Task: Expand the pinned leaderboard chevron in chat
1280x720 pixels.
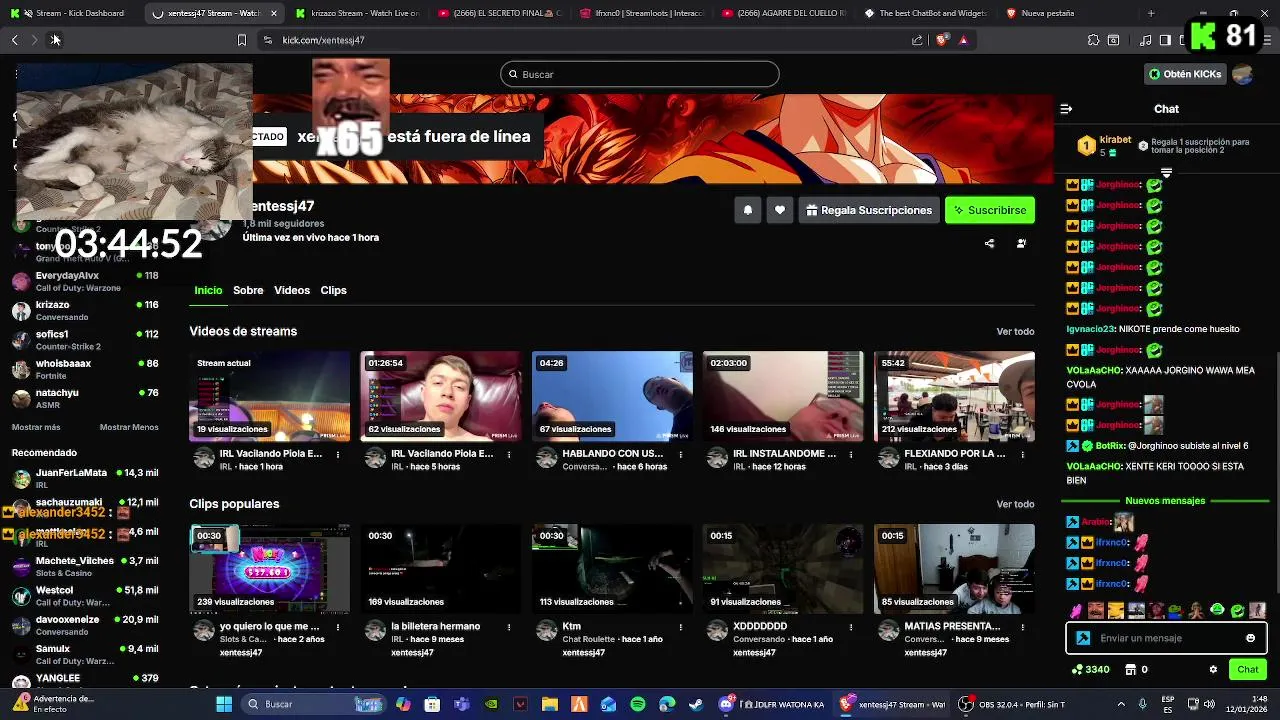Action: [x=1166, y=173]
